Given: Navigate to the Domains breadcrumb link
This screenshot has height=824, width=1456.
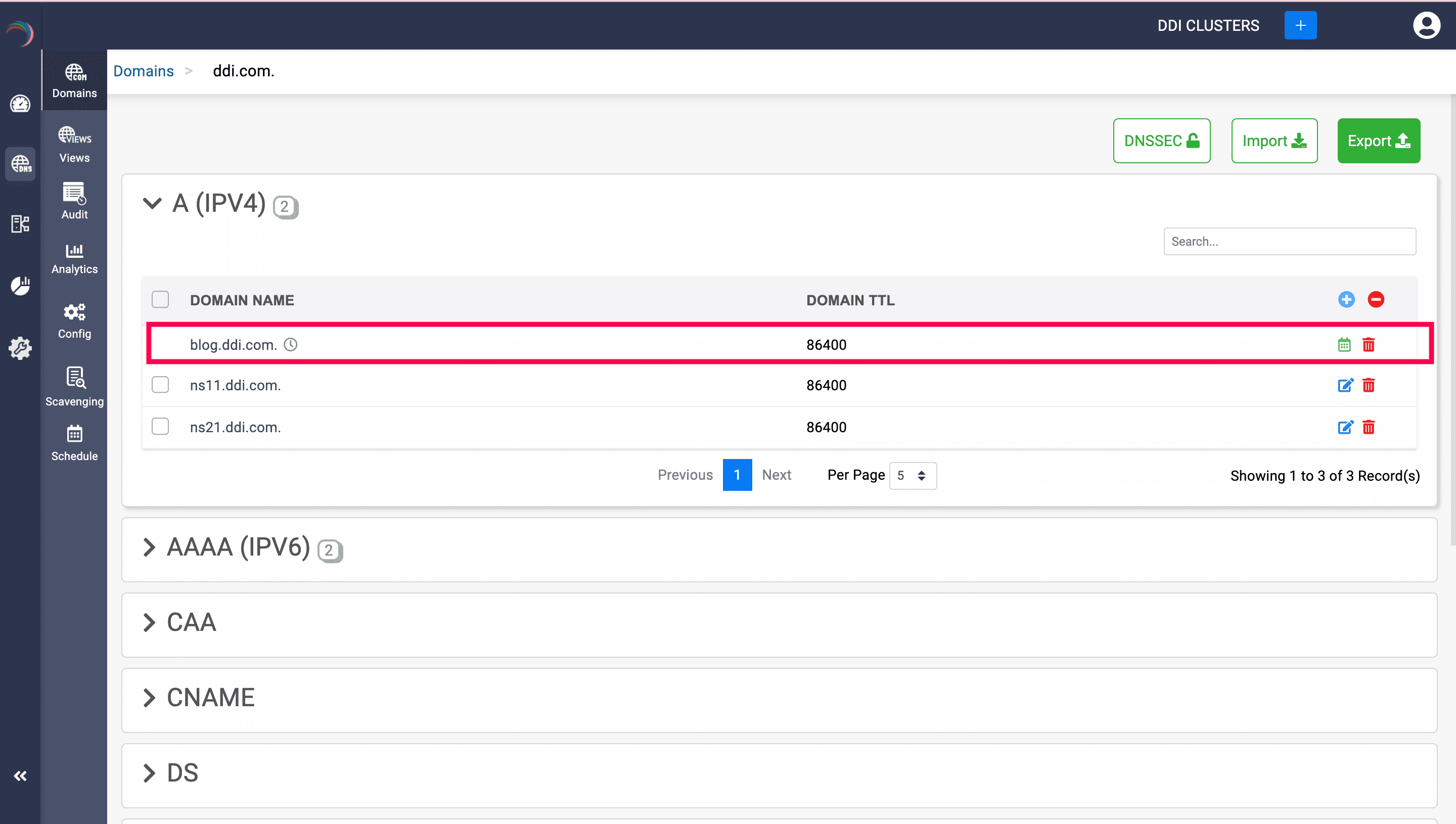Looking at the screenshot, I should click(143, 71).
